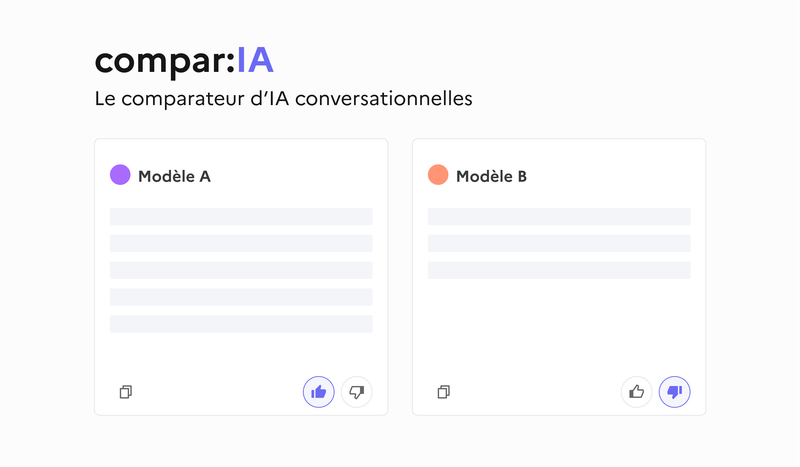
Task: Click the orange Modèle B avatar dot
Action: point(438,176)
